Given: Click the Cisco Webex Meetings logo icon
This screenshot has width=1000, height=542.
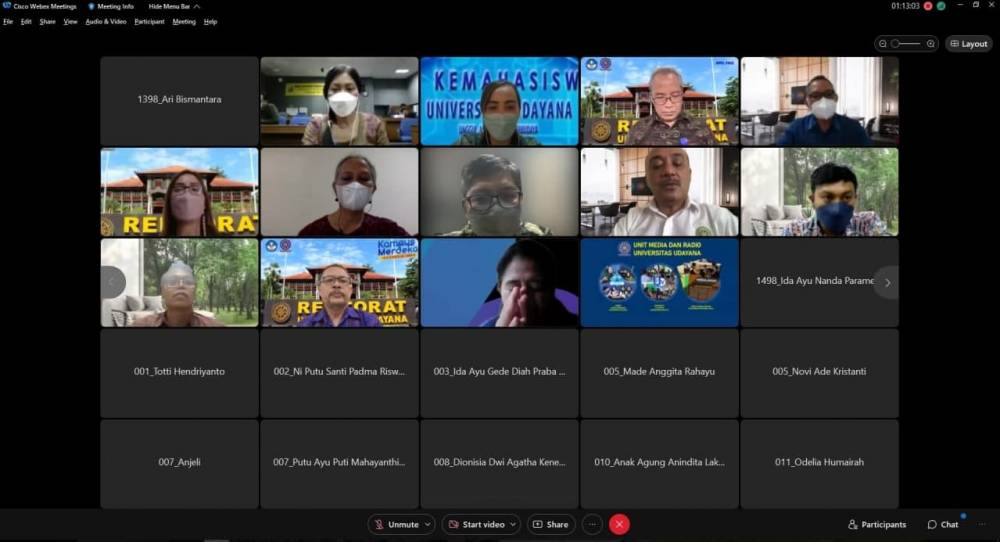Looking at the screenshot, I should point(7,6).
